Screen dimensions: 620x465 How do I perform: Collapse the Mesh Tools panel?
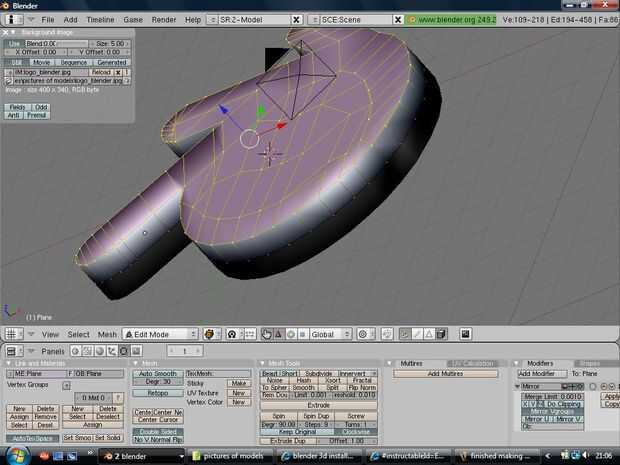[x=262, y=363]
